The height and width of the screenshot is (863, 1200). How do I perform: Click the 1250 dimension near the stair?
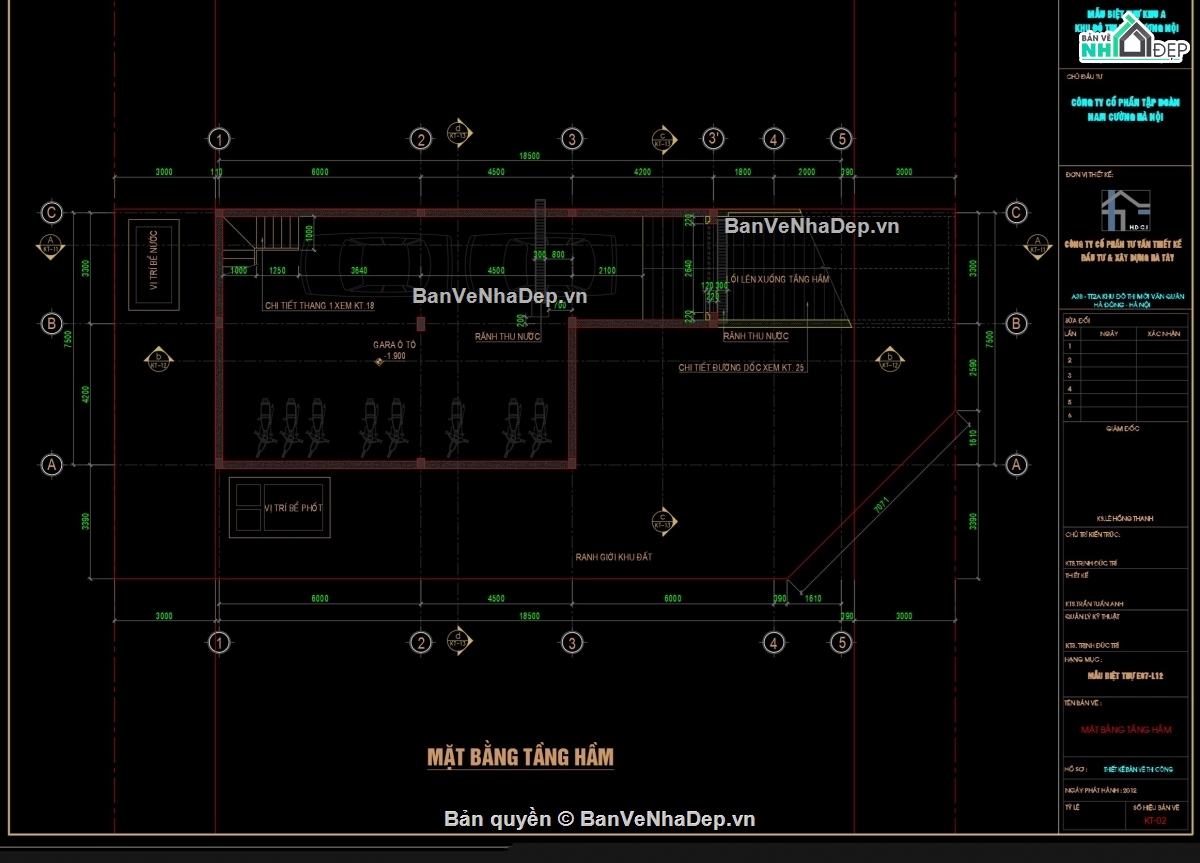[x=278, y=270]
